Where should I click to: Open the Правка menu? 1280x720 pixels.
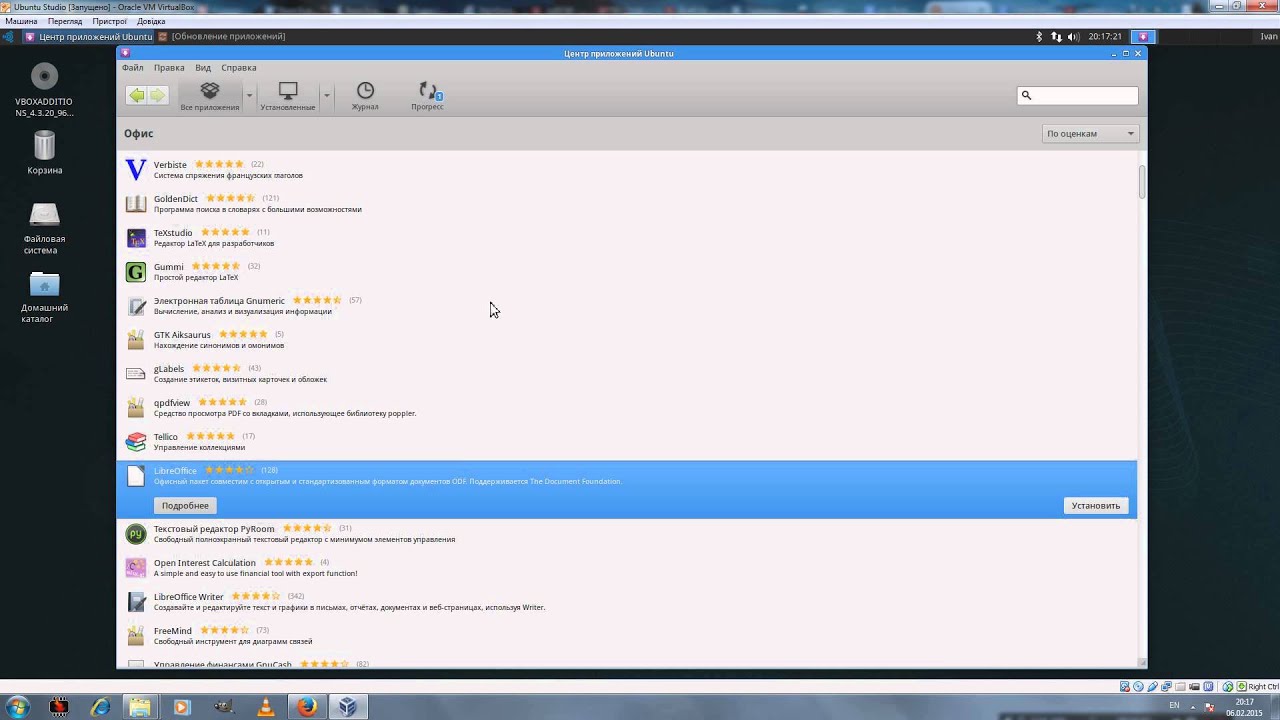click(x=169, y=68)
